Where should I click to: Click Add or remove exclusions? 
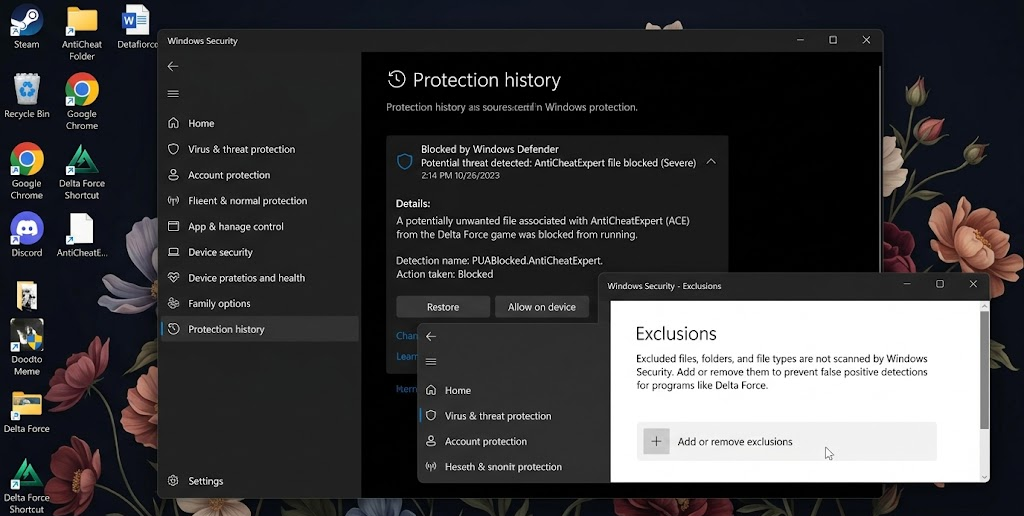[x=786, y=442]
